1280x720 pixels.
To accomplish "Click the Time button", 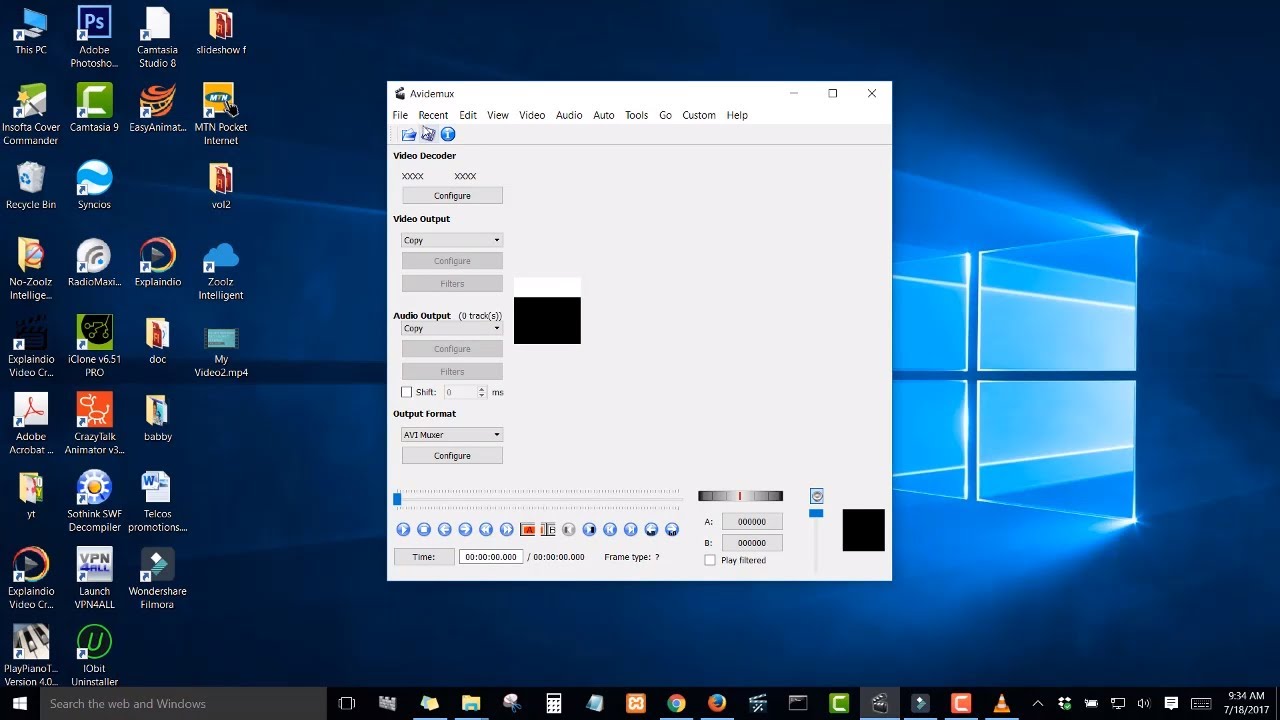I will [424, 557].
